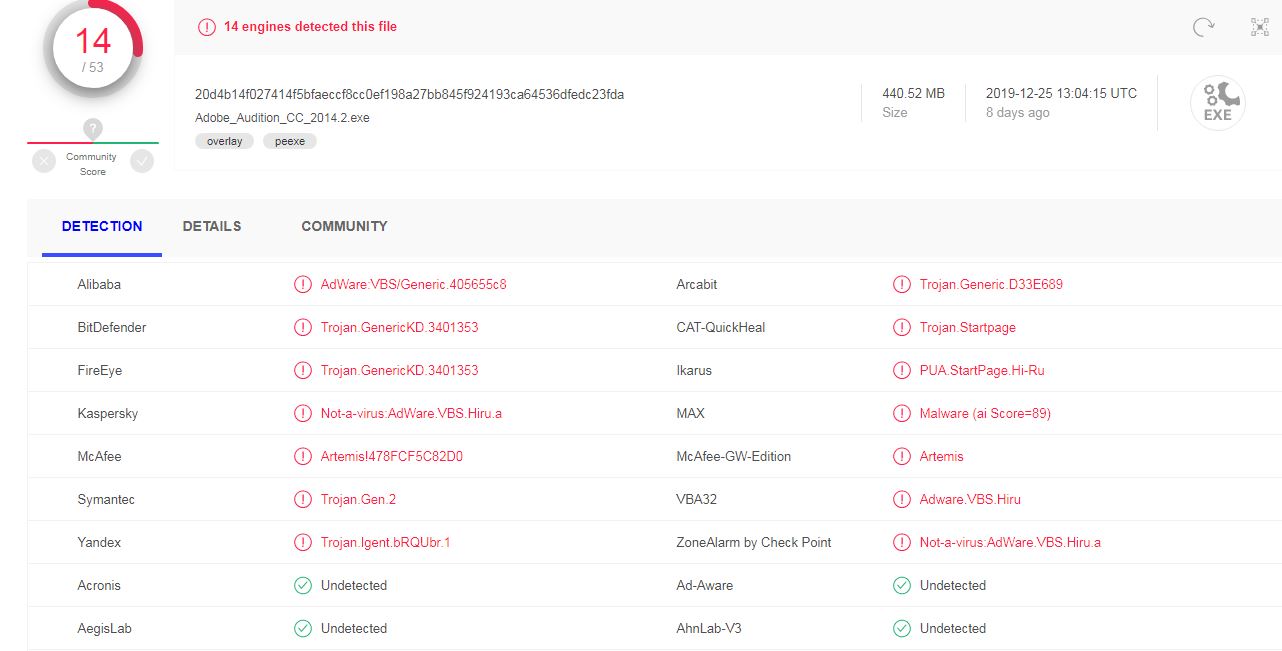The image size is (1282, 651).
Task: Click the AhnLab-V3 undetected check icon
Action: (902, 628)
